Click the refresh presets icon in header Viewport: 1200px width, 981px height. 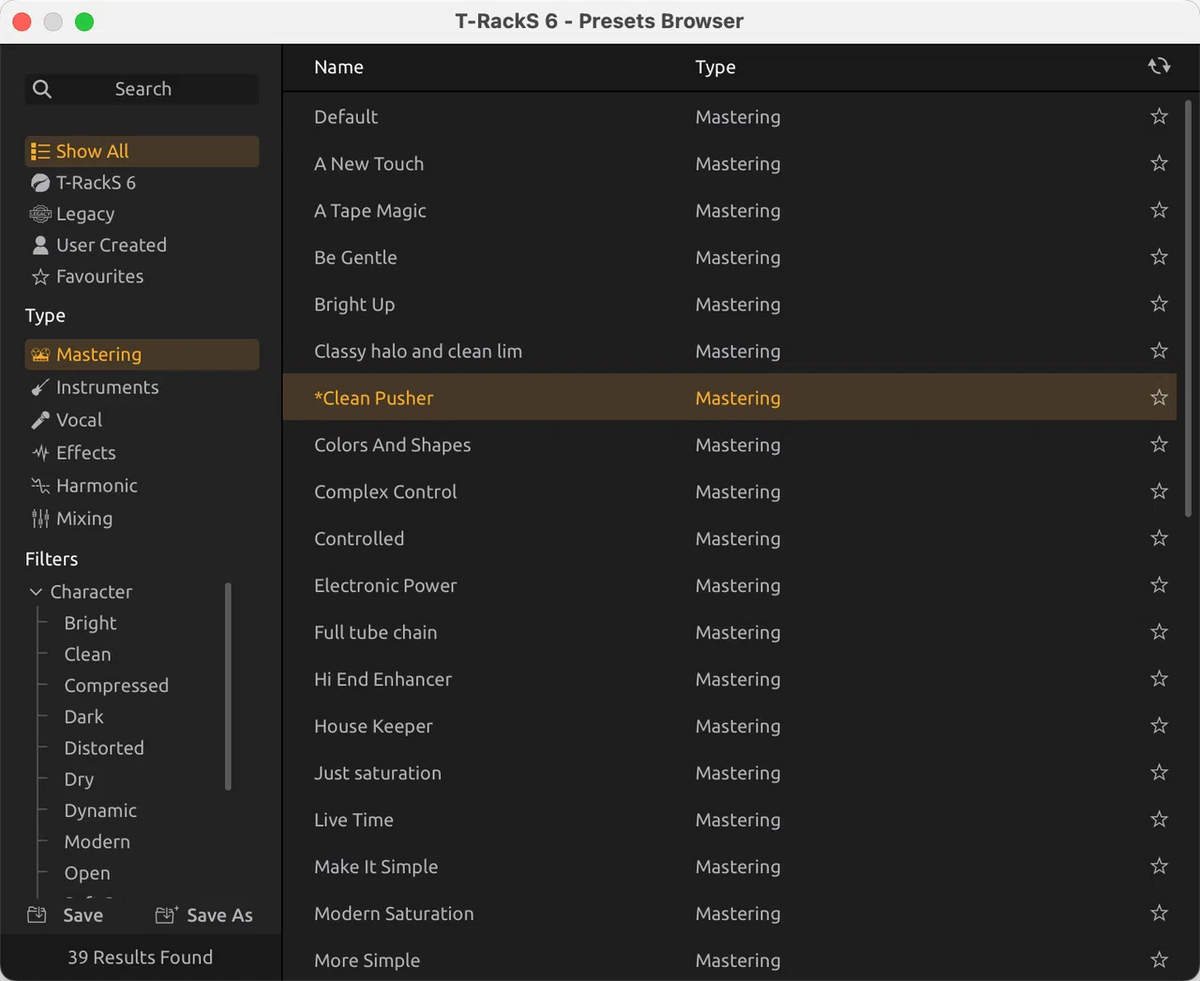[1158, 66]
